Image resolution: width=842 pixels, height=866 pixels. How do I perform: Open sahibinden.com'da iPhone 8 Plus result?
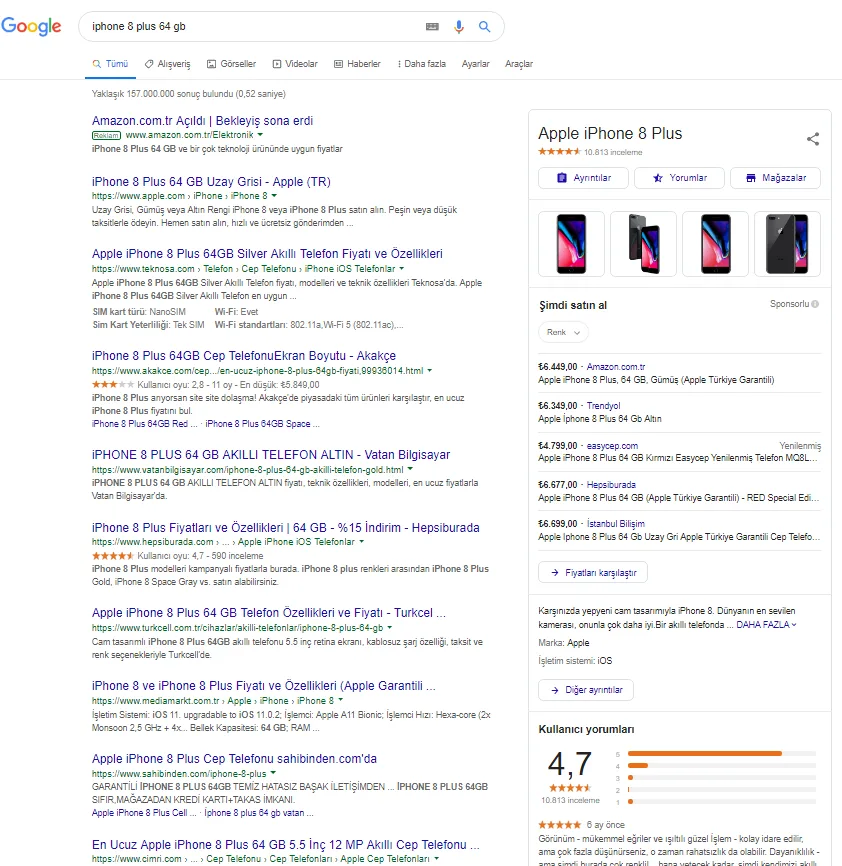(234, 758)
